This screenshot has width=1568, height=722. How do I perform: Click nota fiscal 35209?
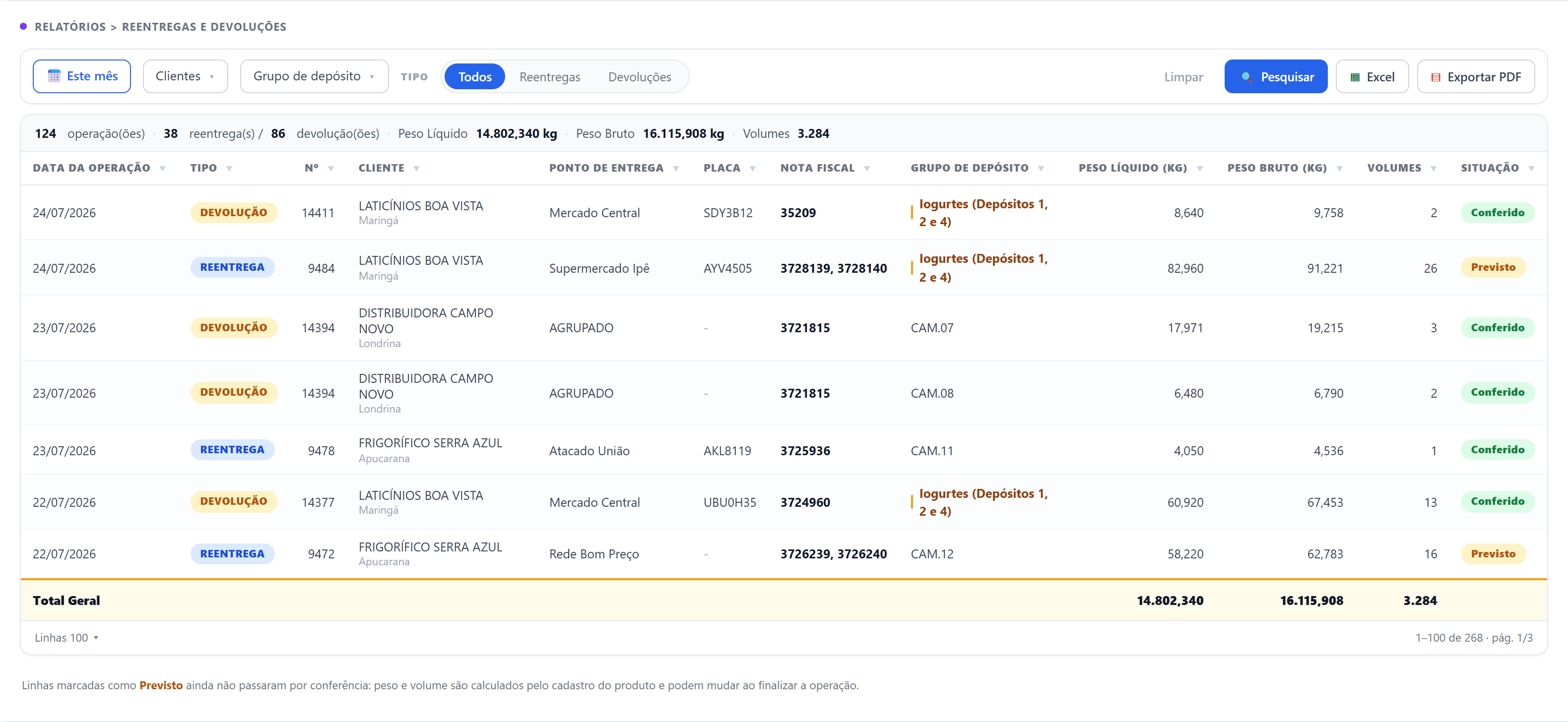pyautogui.click(x=798, y=213)
